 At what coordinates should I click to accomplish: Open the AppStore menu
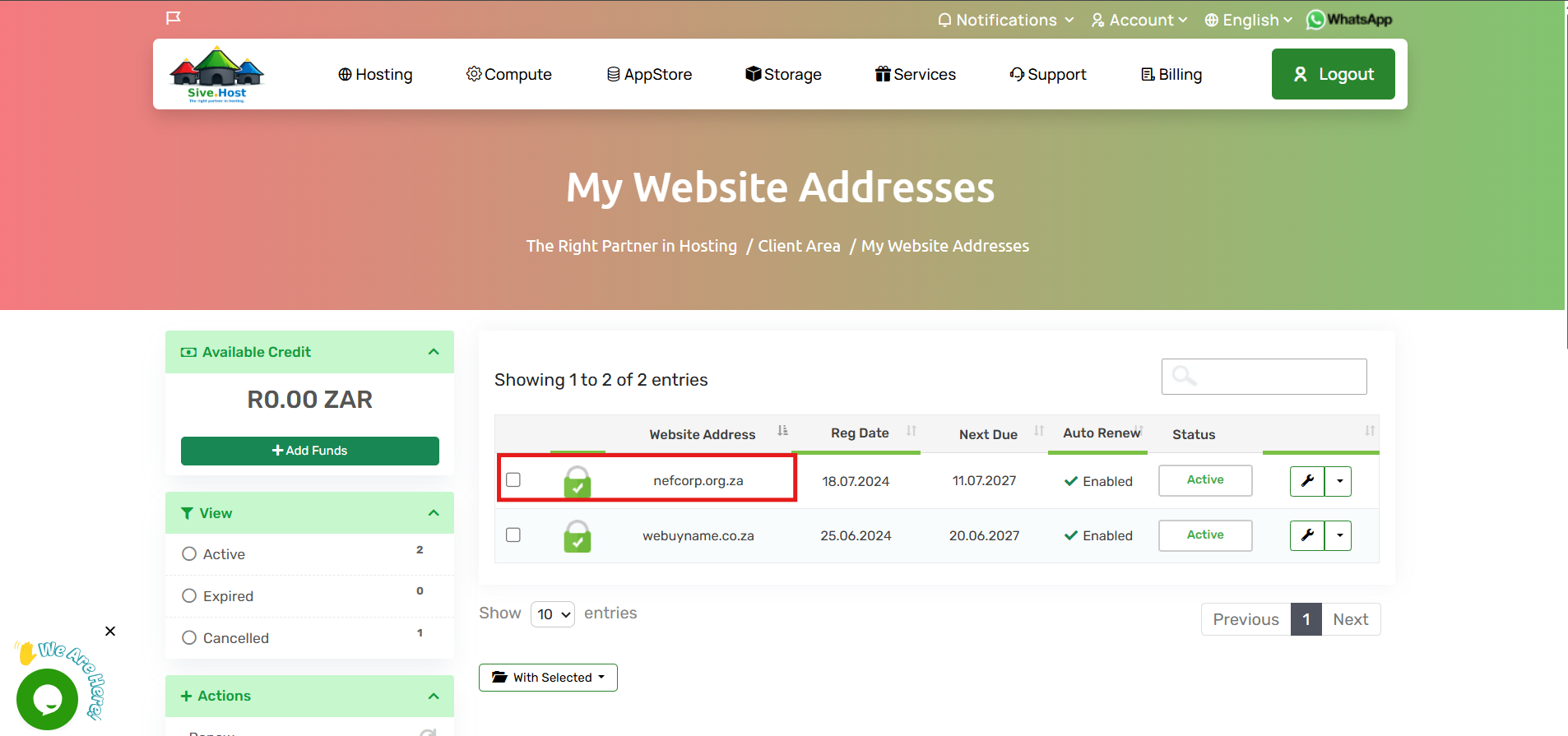click(x=650, y=75)
